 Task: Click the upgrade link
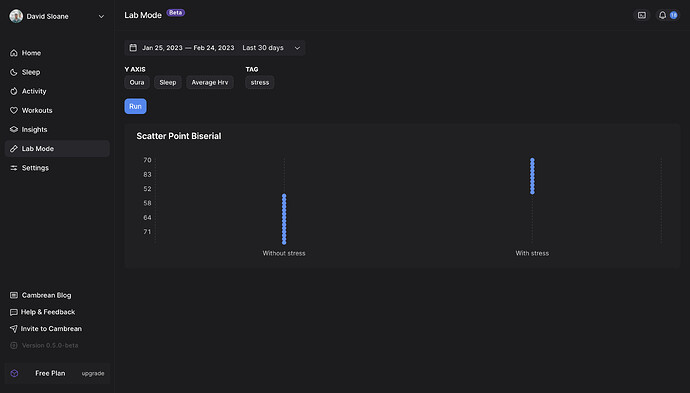pos(93,373)
